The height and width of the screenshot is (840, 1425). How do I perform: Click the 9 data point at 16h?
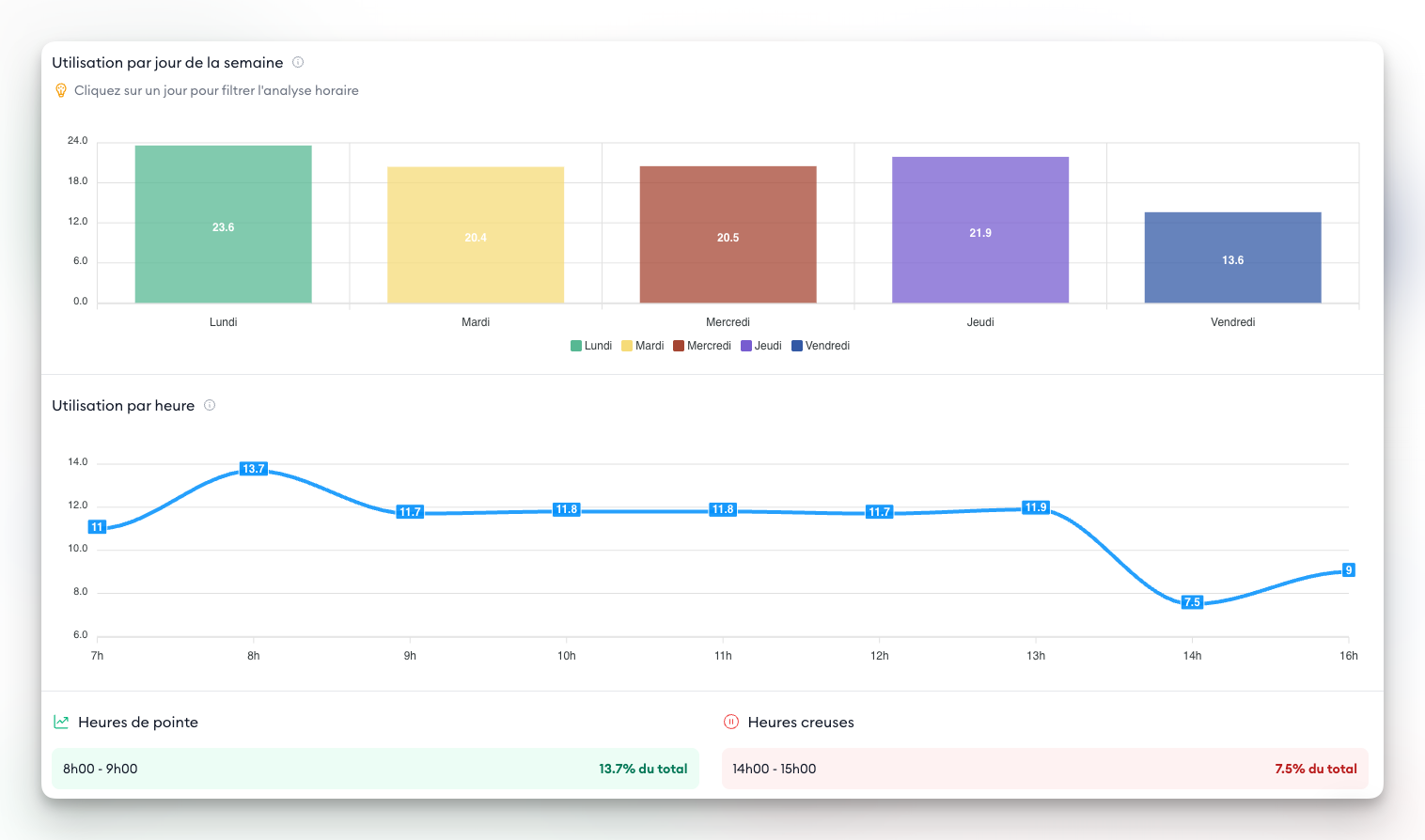1349,570
